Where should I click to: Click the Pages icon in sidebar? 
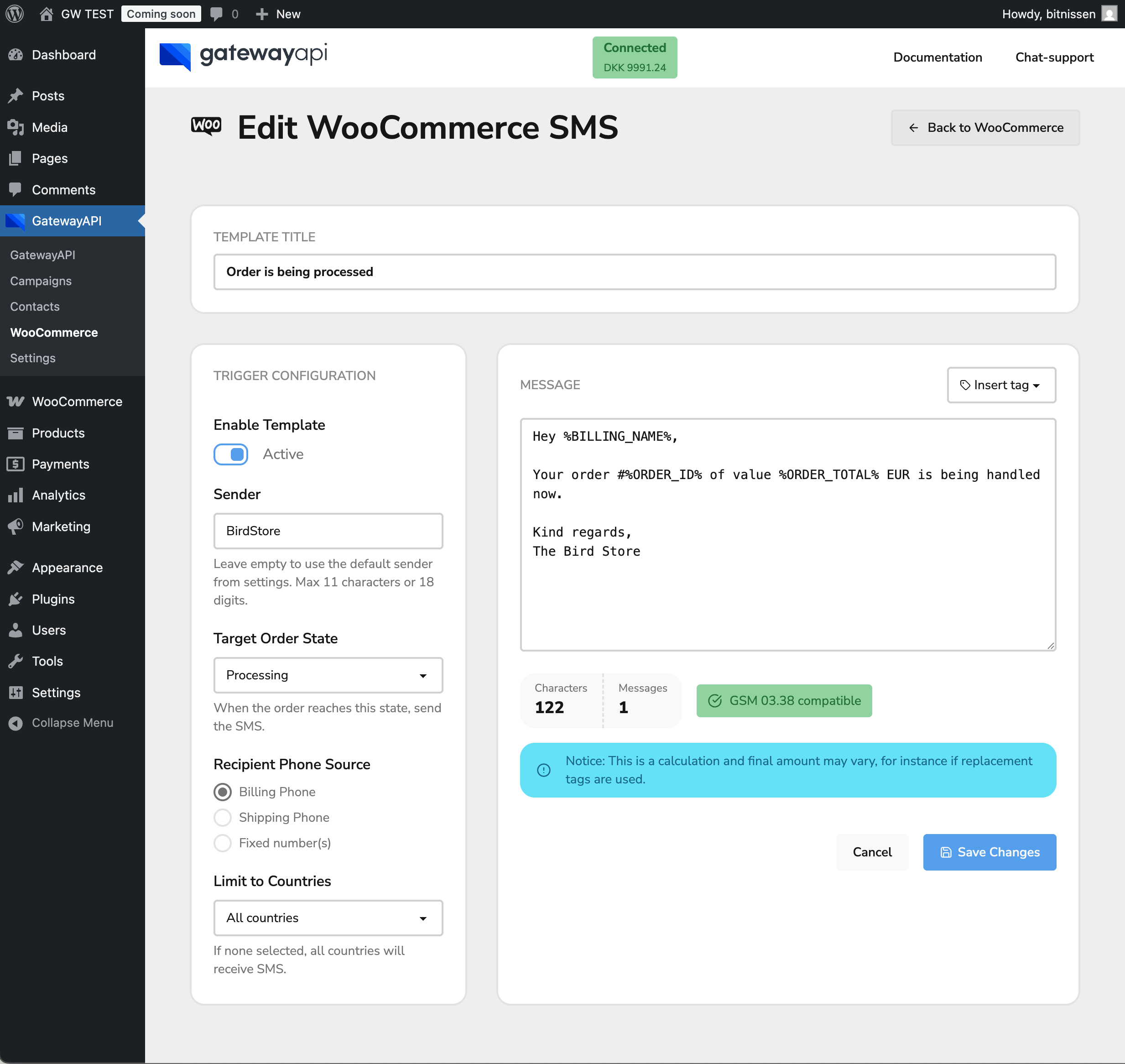(16, 158)
